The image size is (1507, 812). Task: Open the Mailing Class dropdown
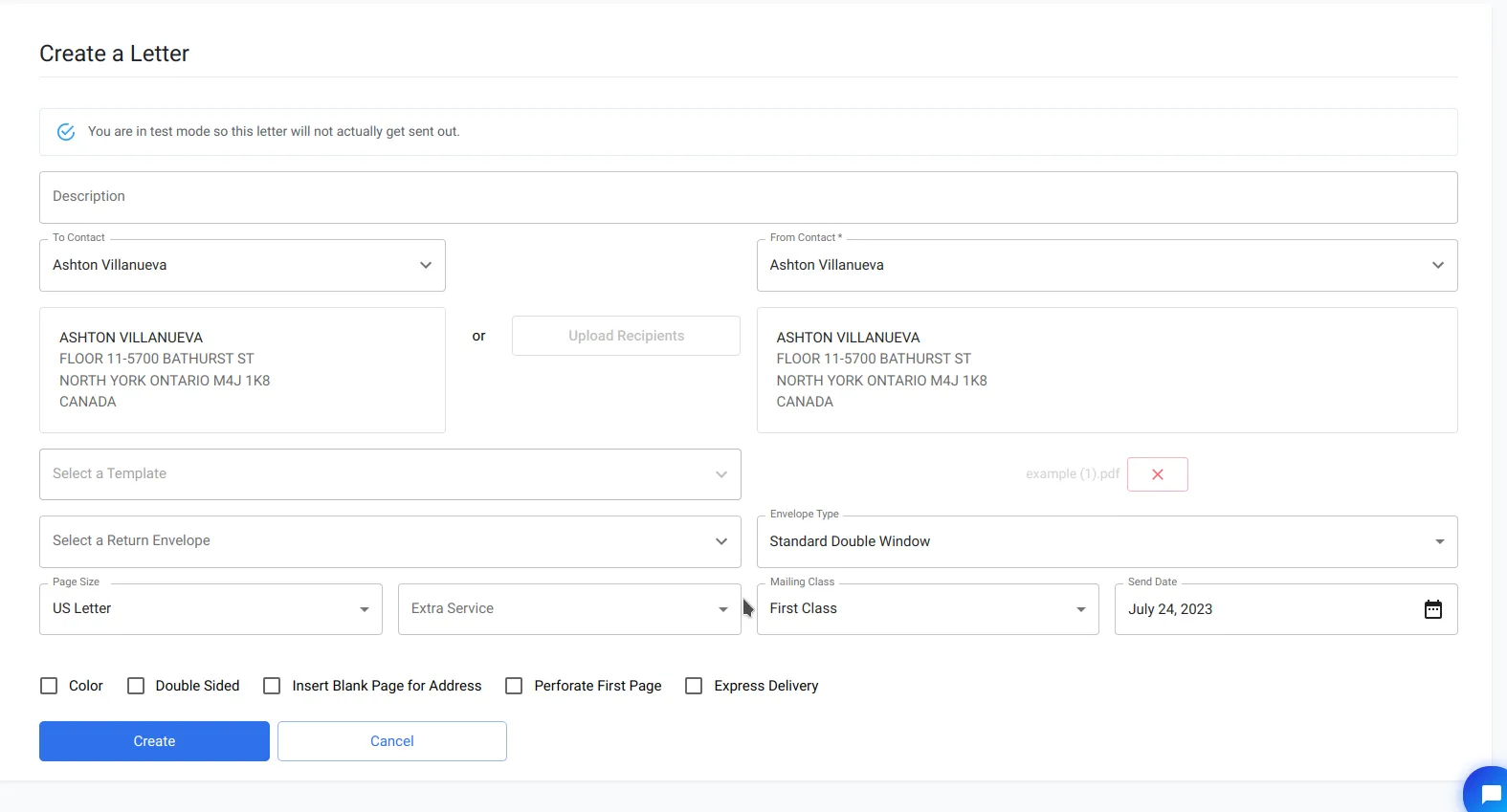click(927, 609)
